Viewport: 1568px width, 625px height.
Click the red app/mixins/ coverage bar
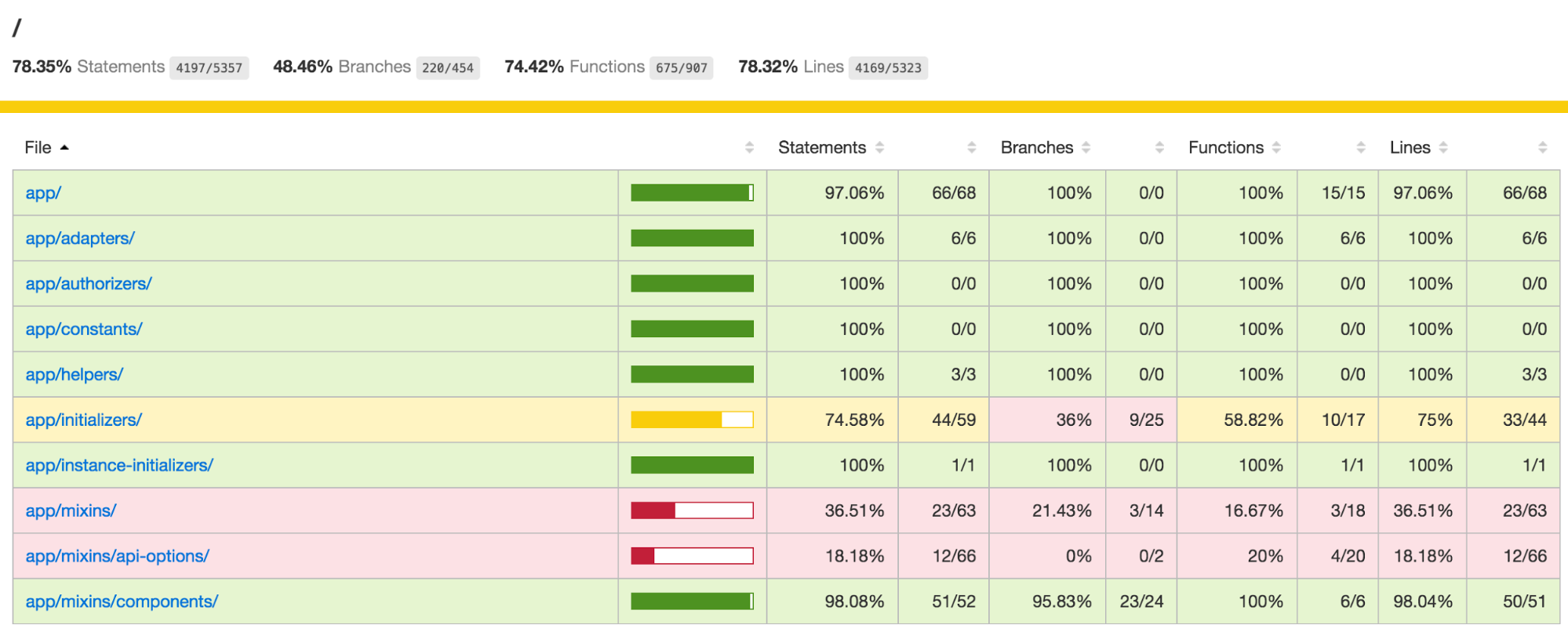pyautogui.click(x=692, y=511)
